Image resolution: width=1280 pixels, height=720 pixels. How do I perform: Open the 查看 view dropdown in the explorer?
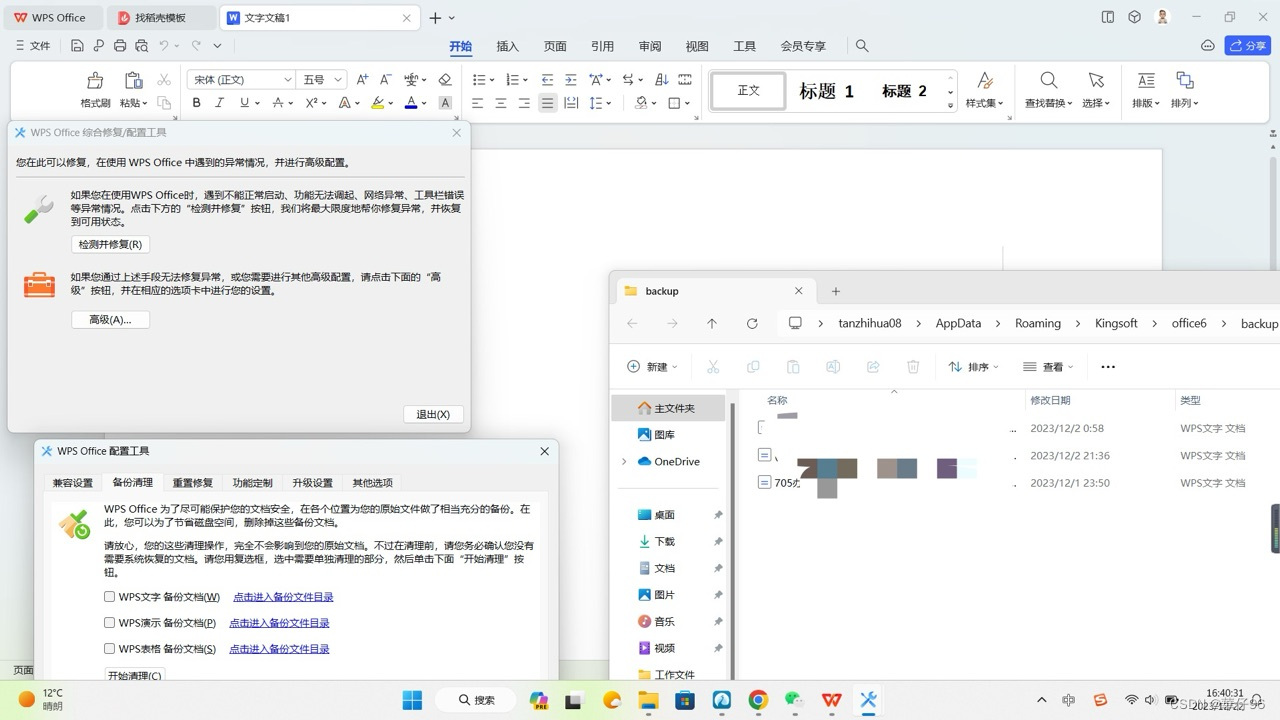coord(1049,367)
